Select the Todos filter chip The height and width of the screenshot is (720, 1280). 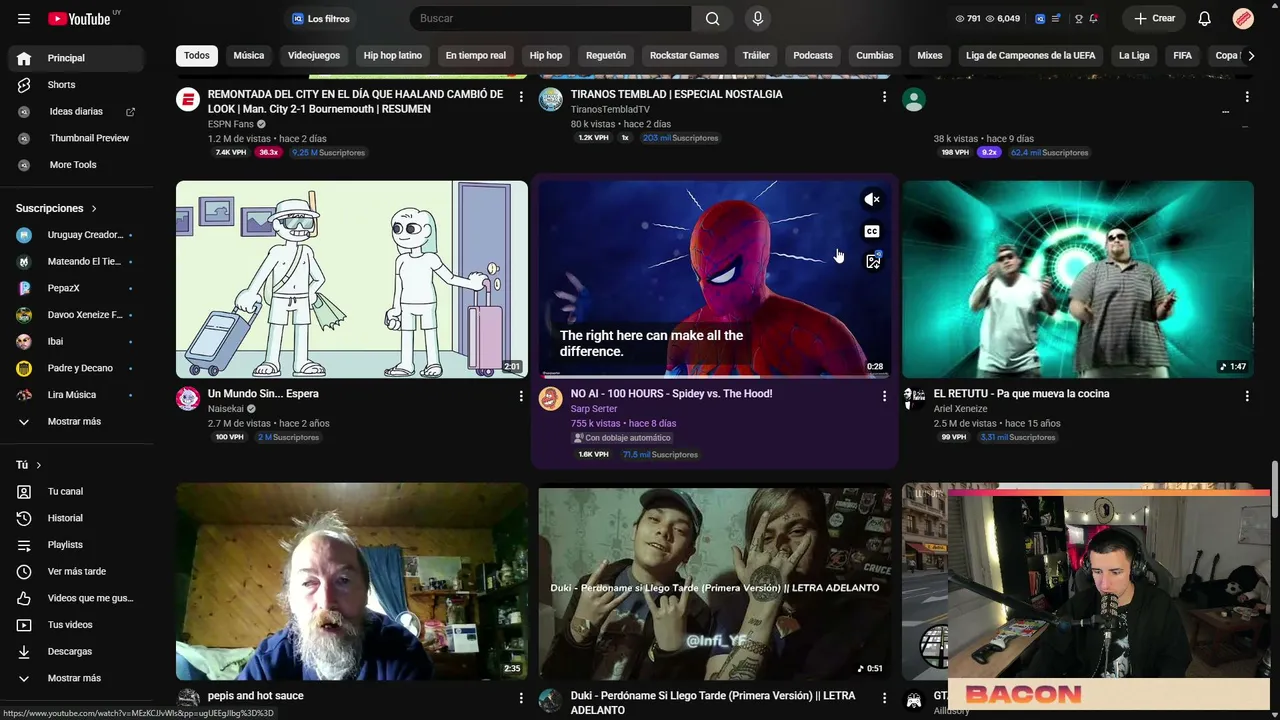[x=197, y=56]
